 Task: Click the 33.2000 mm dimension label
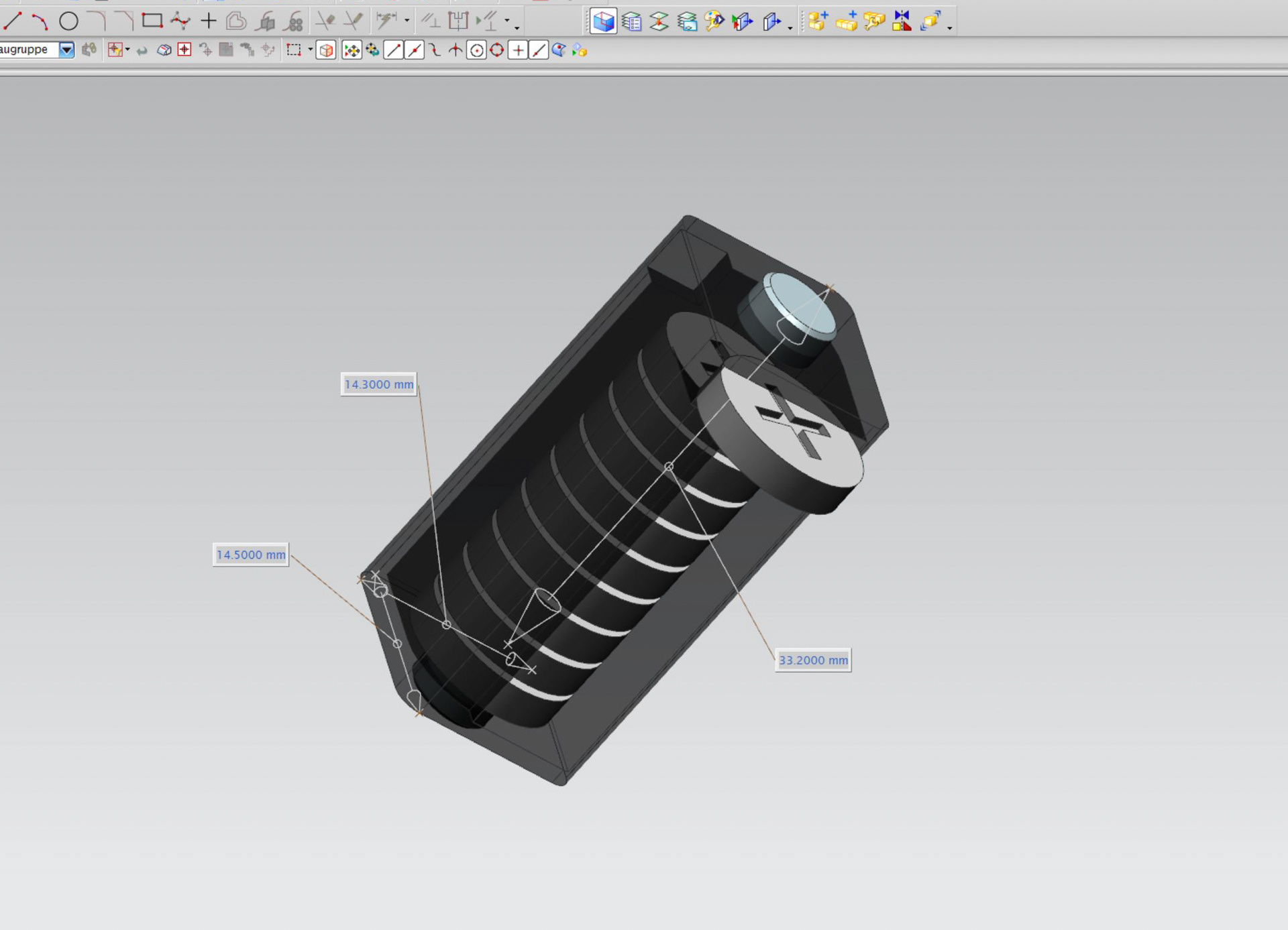pyautogui.click(x=813, y=660)
